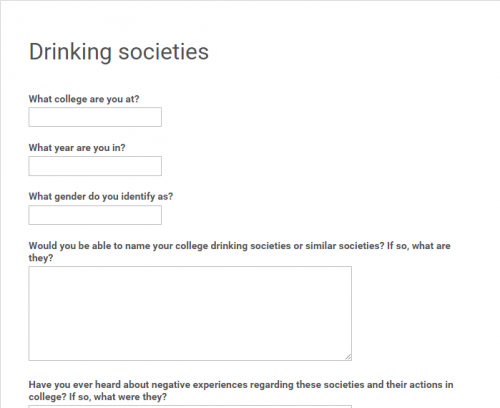Click the 'What gender do you identify as?' label
Screen dimensions: 500x408
101,196
